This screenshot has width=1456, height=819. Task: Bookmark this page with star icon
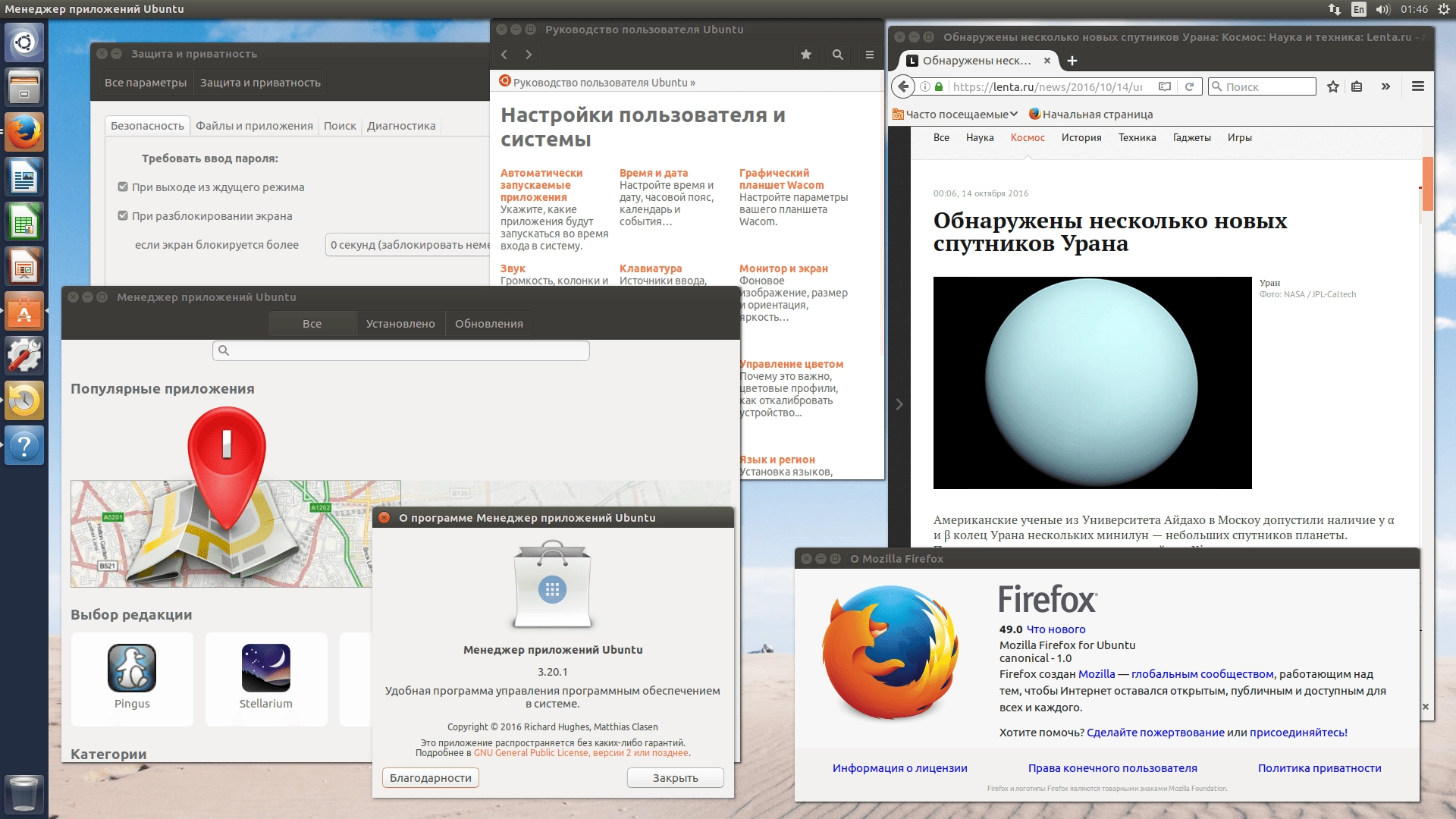pyautogui.click(x=1333, y=86)
